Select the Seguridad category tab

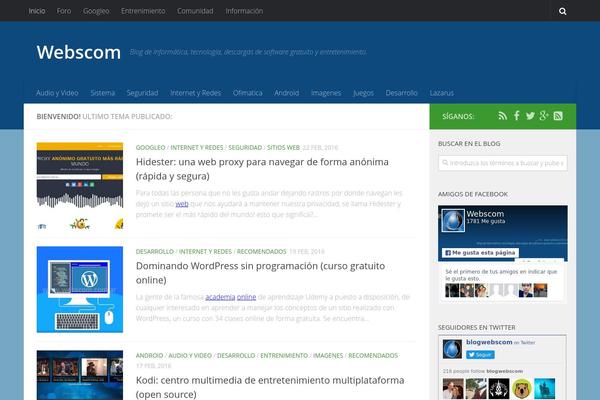point(142,93)
